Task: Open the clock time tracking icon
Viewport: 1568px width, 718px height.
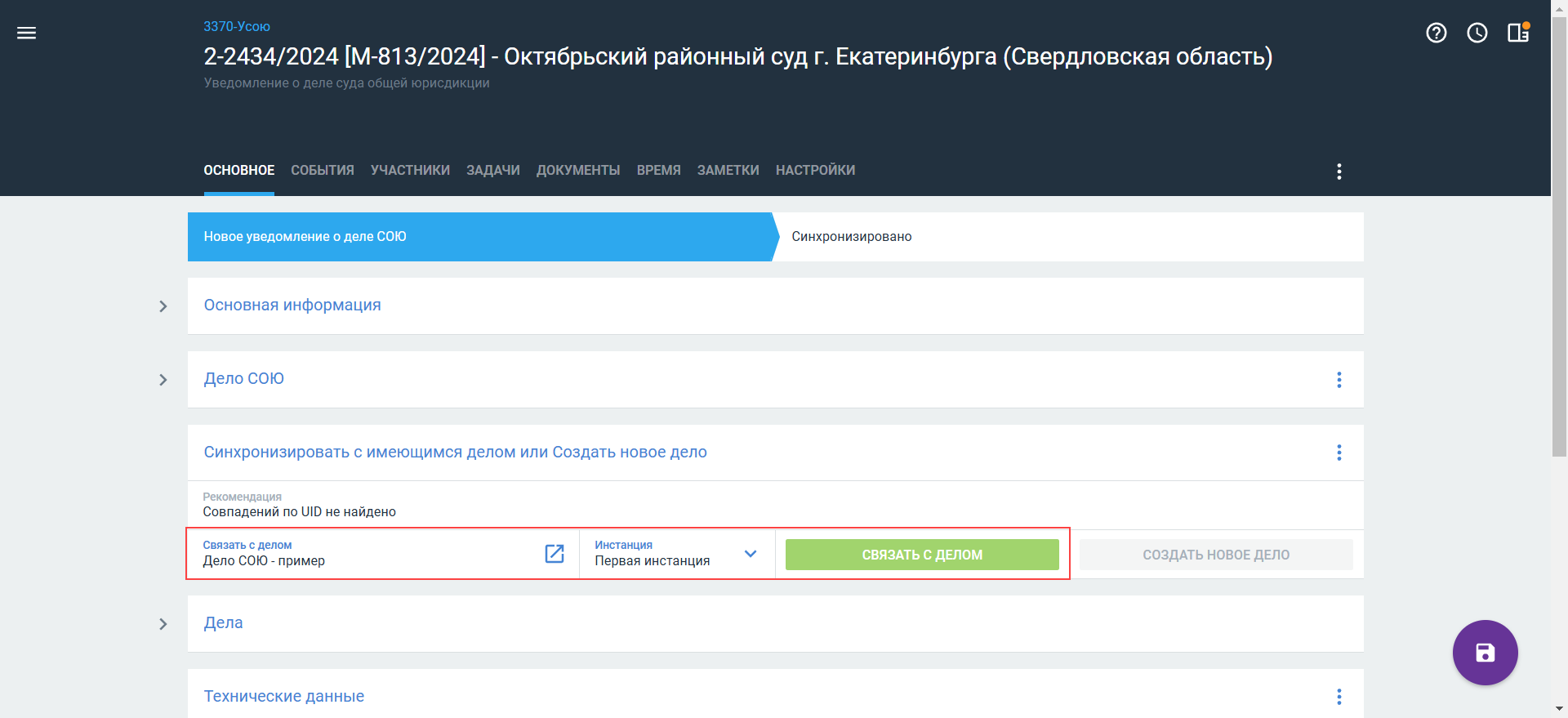Action: (1477, 33)
